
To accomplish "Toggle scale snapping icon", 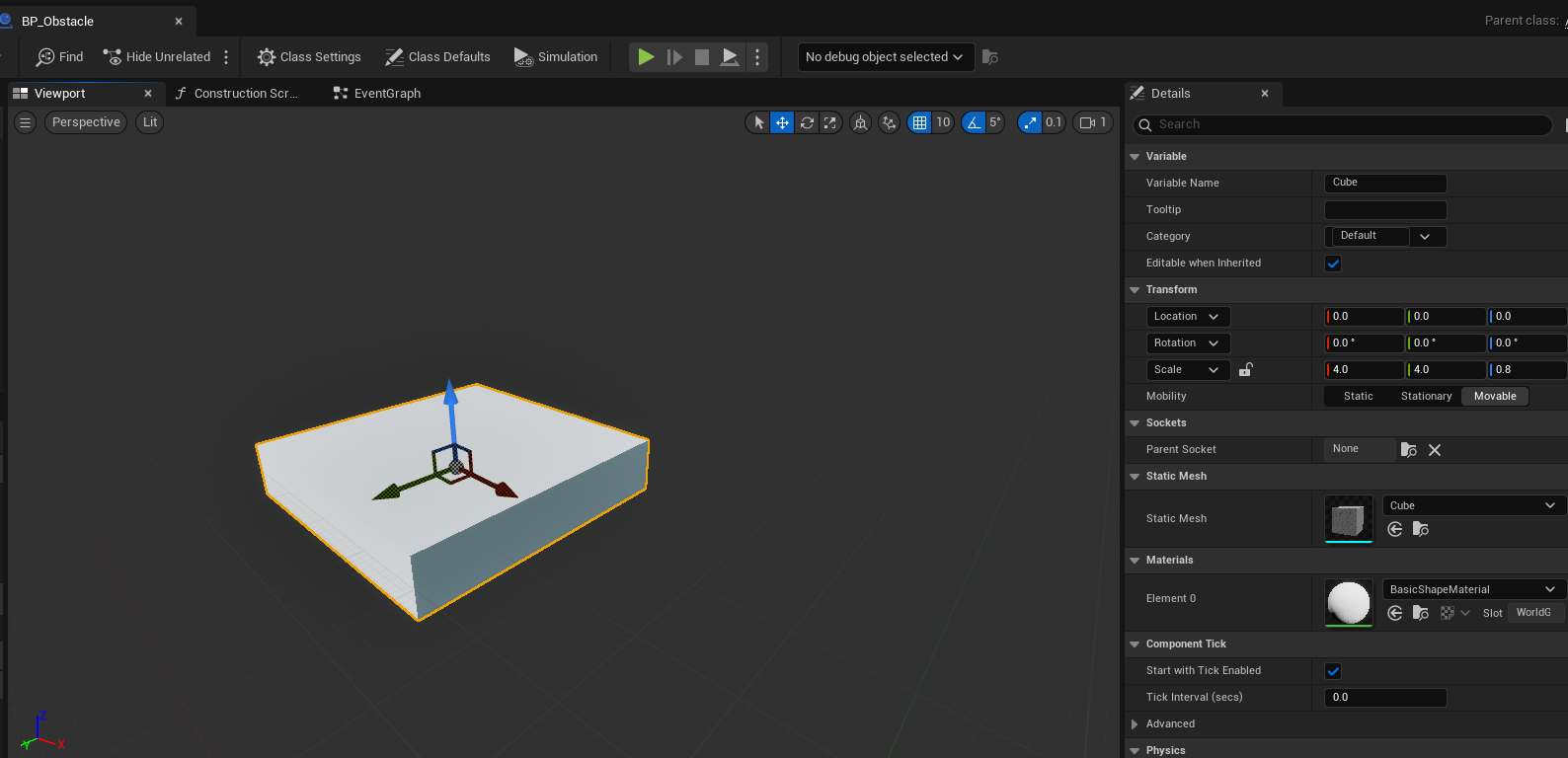I will point(1030,122).
